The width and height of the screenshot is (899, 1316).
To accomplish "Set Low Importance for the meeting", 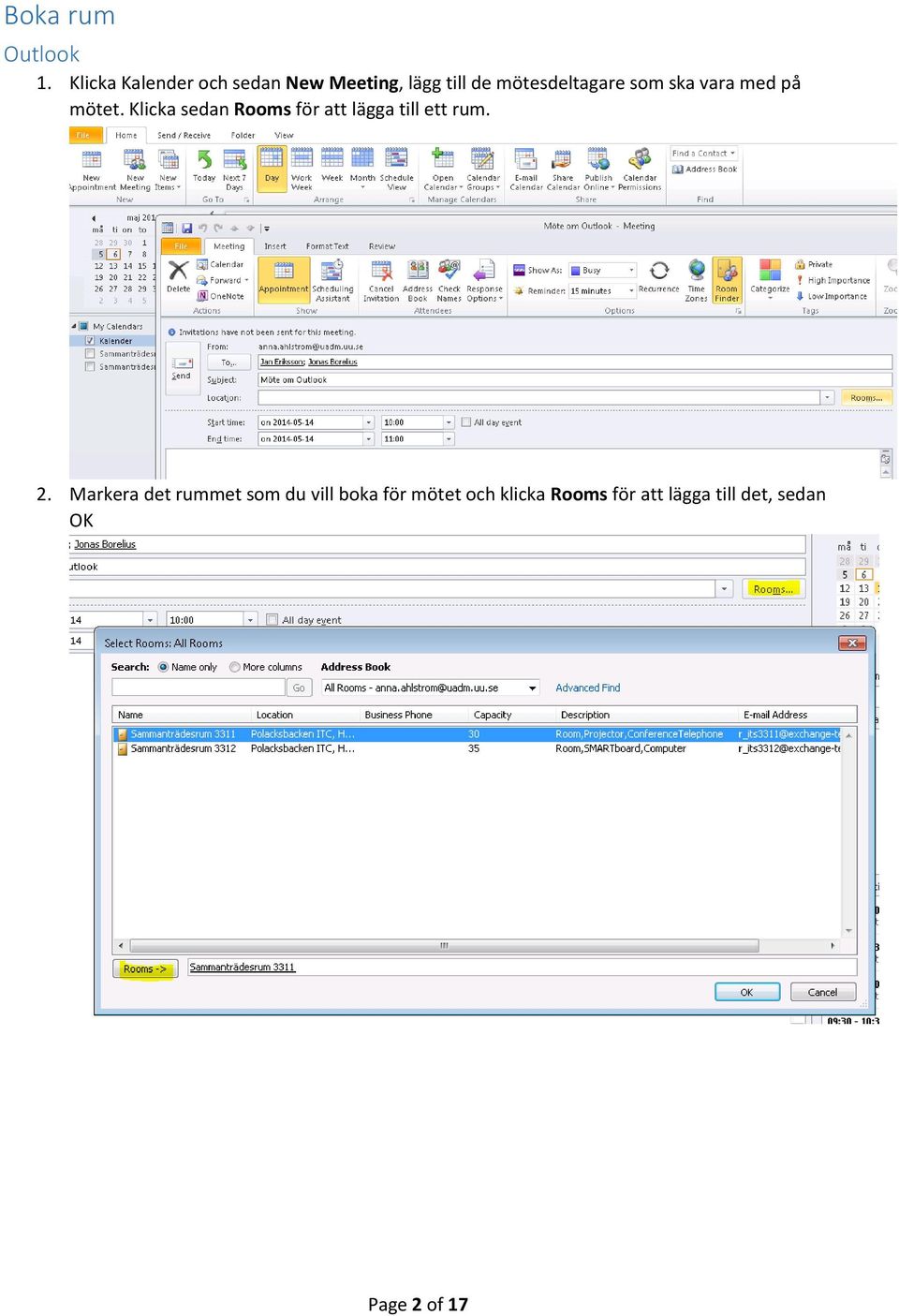I will click(x=832, y=296).
